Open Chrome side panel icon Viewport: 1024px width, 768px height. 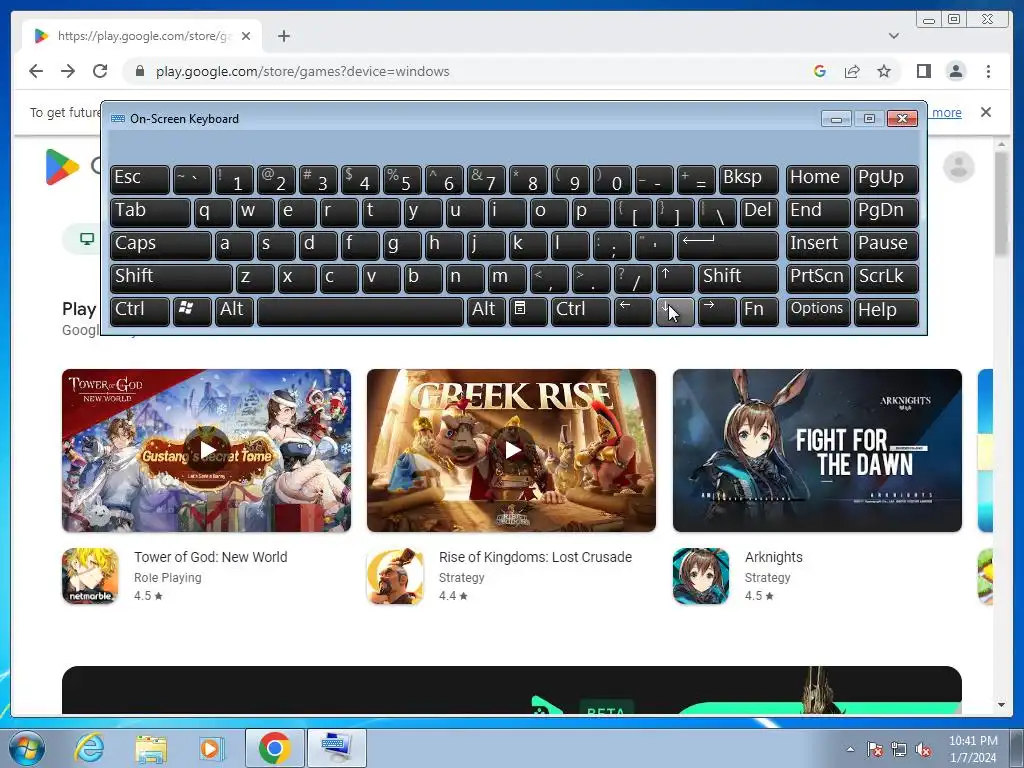pos(923,71)
